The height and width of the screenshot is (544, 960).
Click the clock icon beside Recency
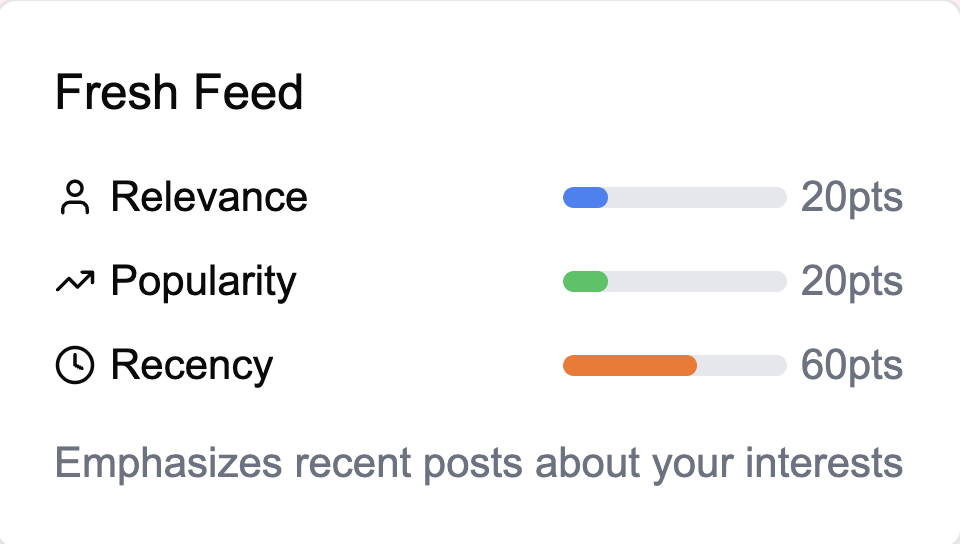click(74, 367)
